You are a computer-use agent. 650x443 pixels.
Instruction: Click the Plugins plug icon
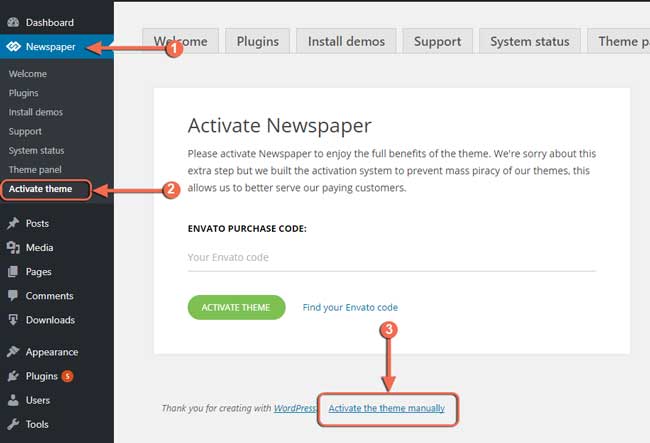(x=13, y=376)
